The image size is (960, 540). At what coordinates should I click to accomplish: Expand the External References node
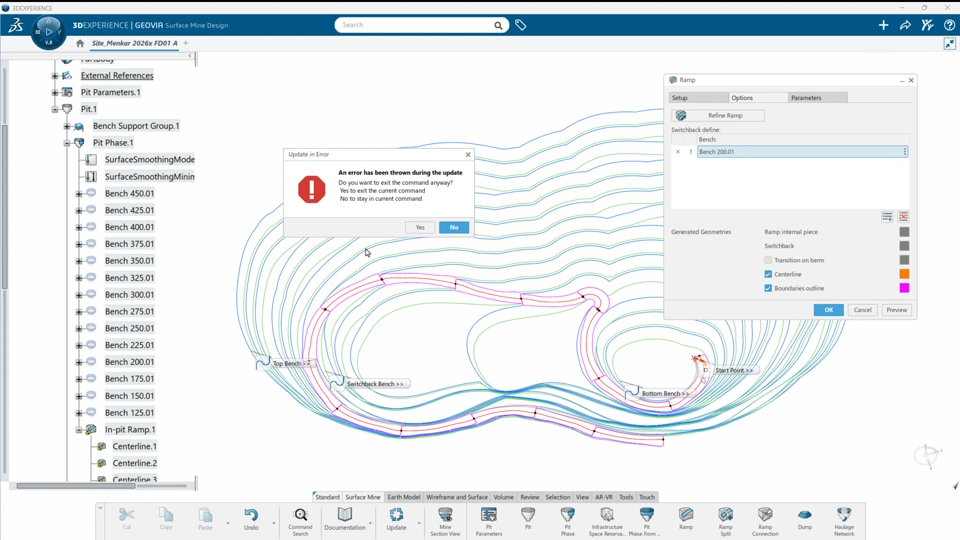[x=54, y=75]
